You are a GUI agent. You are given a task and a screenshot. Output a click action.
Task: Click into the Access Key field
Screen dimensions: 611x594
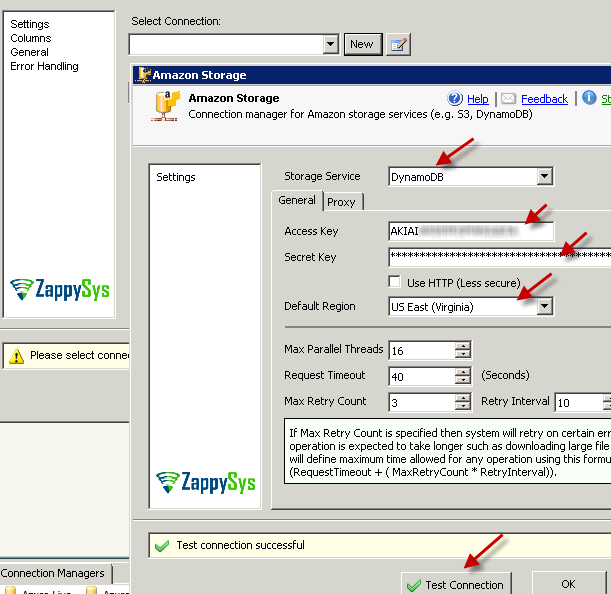tap(471, 231)
